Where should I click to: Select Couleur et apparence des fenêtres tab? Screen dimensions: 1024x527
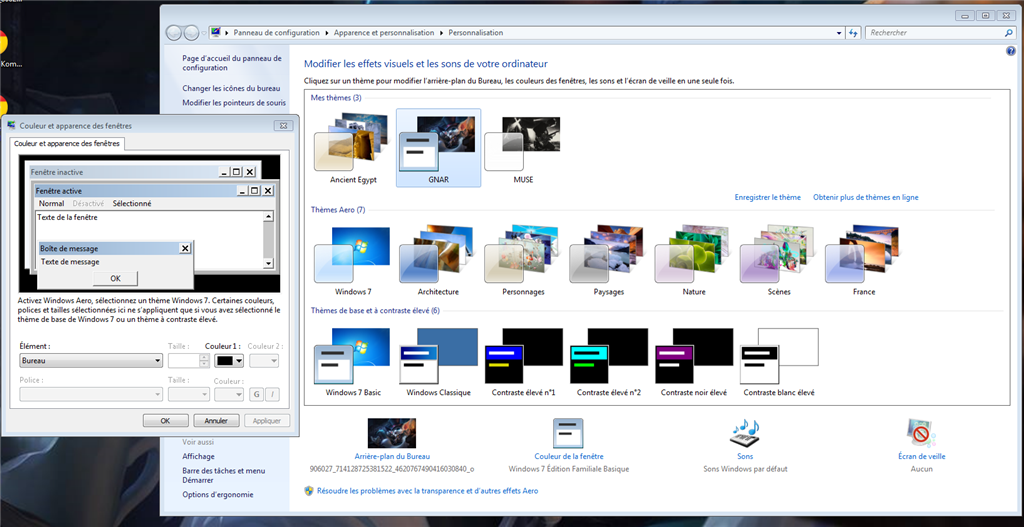coord(67,143)
